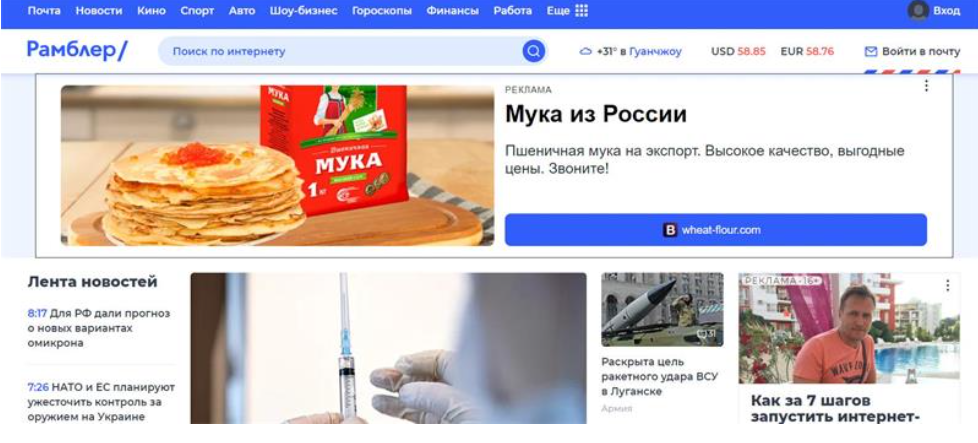Click the envelope icon for Войти в почту
Viewport: 978px width, 443px height.
[871, 51]
